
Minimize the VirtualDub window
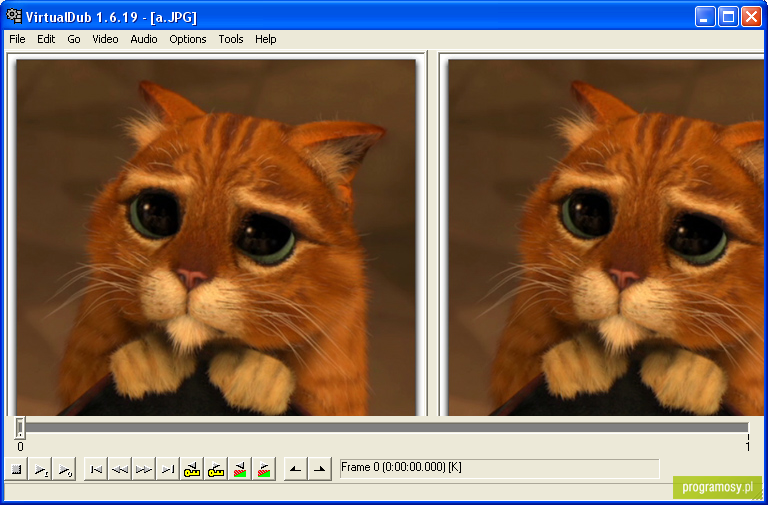point(705,17)
